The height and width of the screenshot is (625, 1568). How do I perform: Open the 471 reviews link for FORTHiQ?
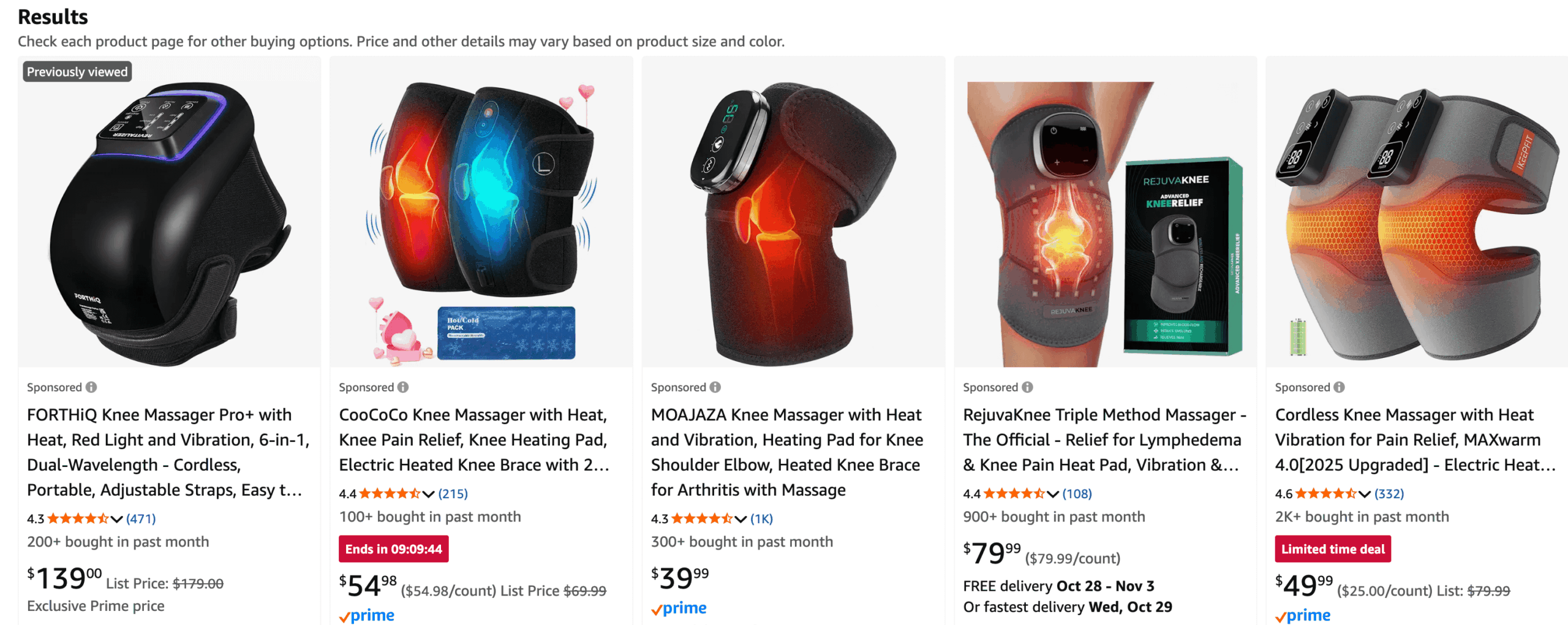coord(141,519)
